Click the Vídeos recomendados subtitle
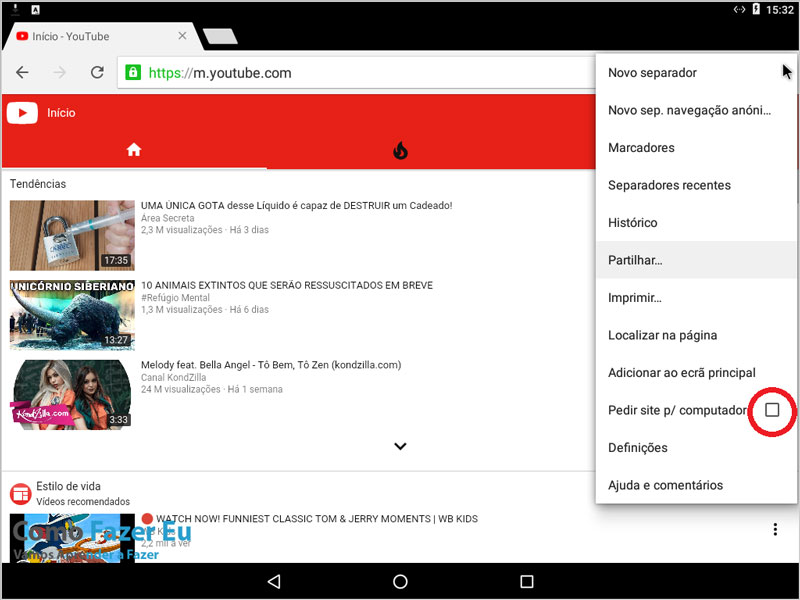This screenshot has height=600, width=800. pyautogui.click(x=83, y=502)
